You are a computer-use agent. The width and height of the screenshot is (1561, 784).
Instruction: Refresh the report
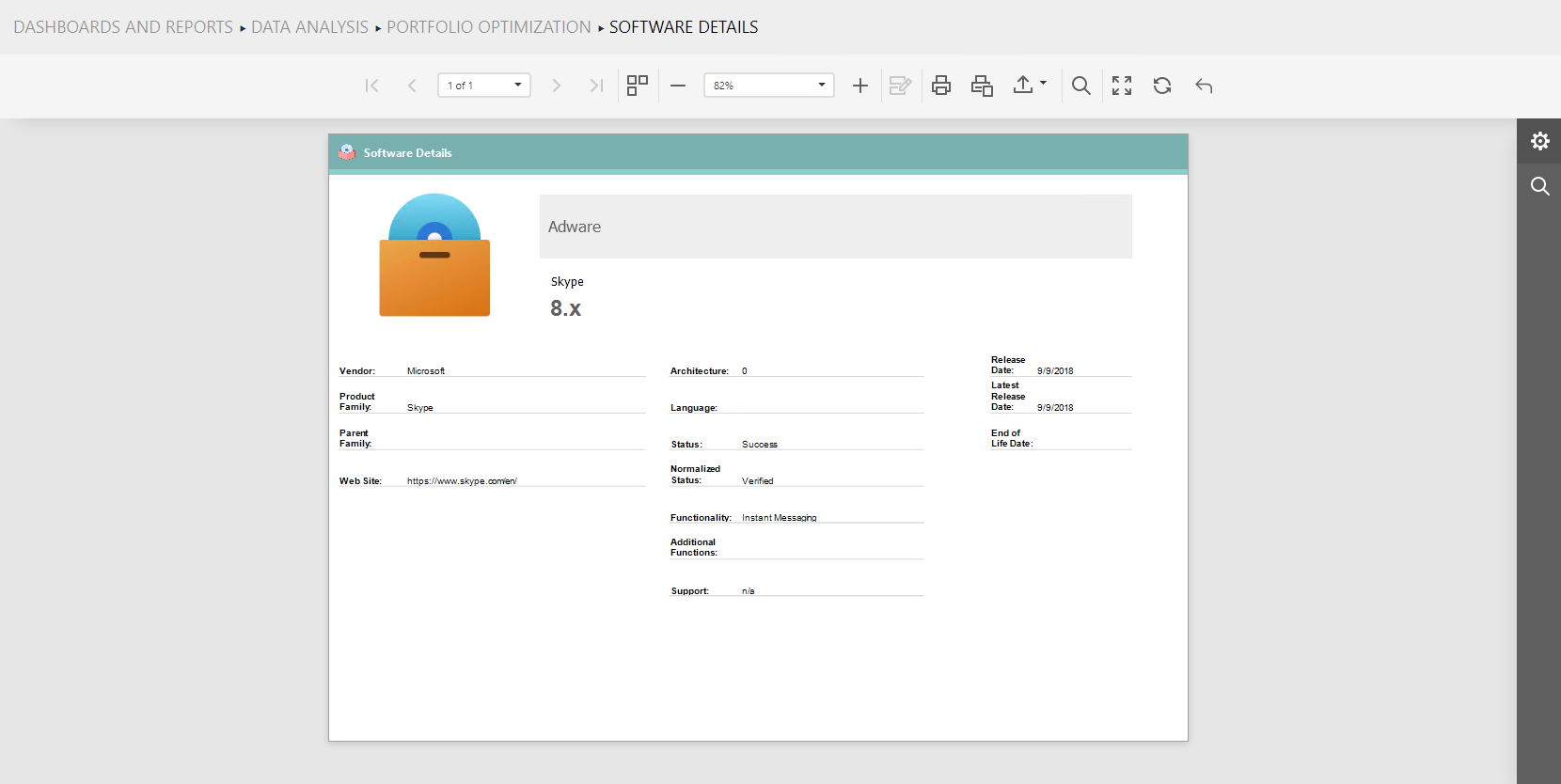[x=1162, y=86]
